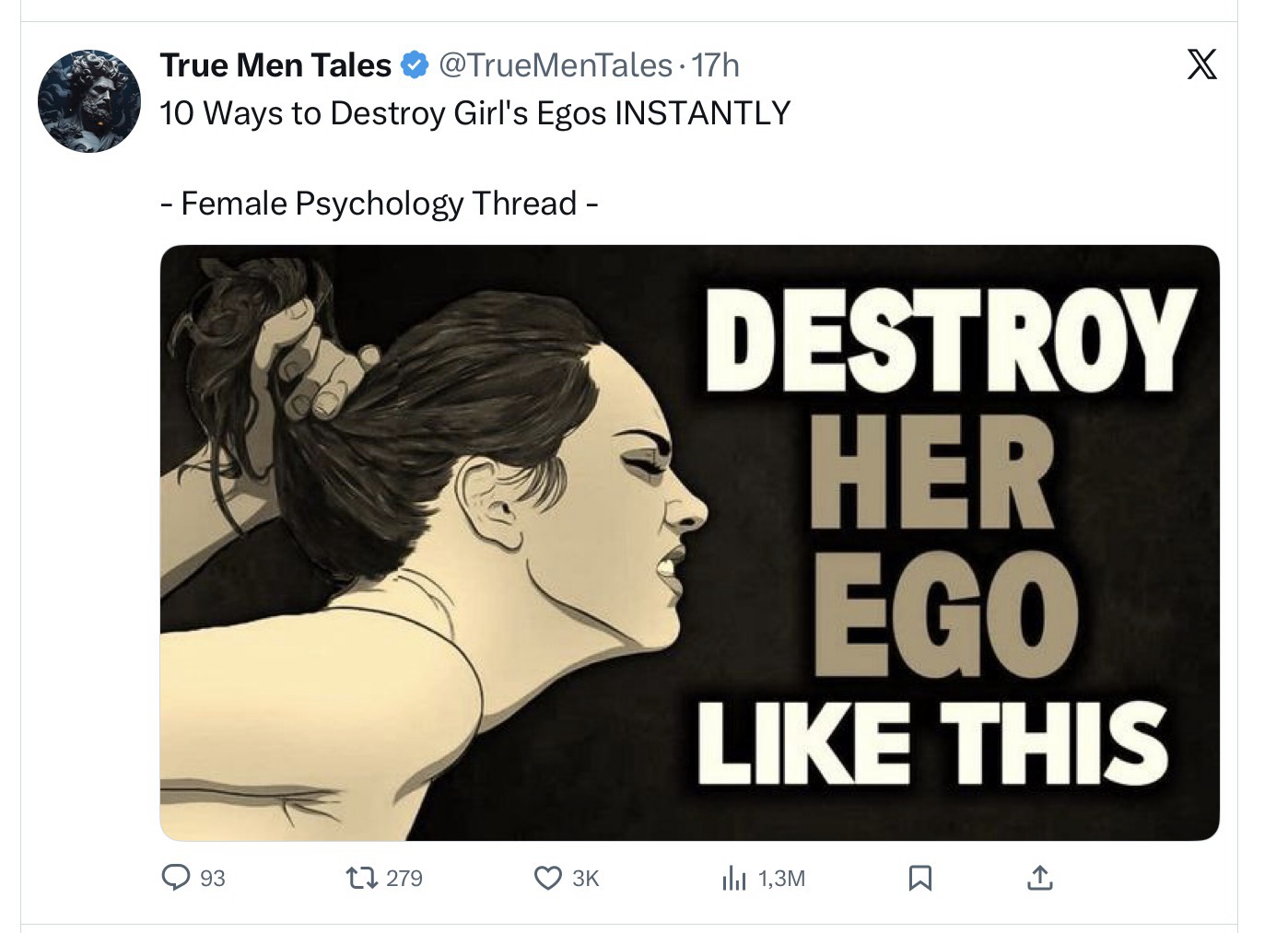Click the reply speech bubble icon
This screenshot has width=1288, height=933.
[x=175, y=879]
